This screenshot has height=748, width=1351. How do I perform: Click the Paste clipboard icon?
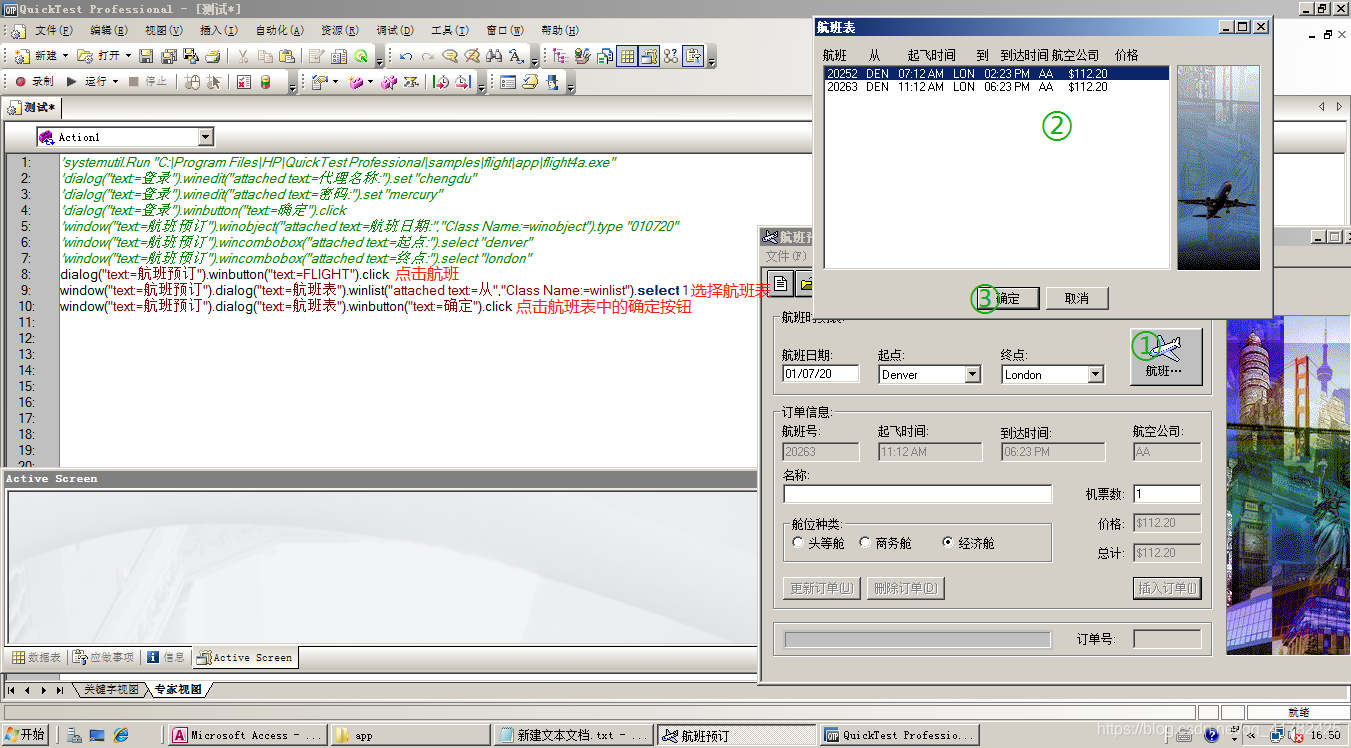point(287,56)
